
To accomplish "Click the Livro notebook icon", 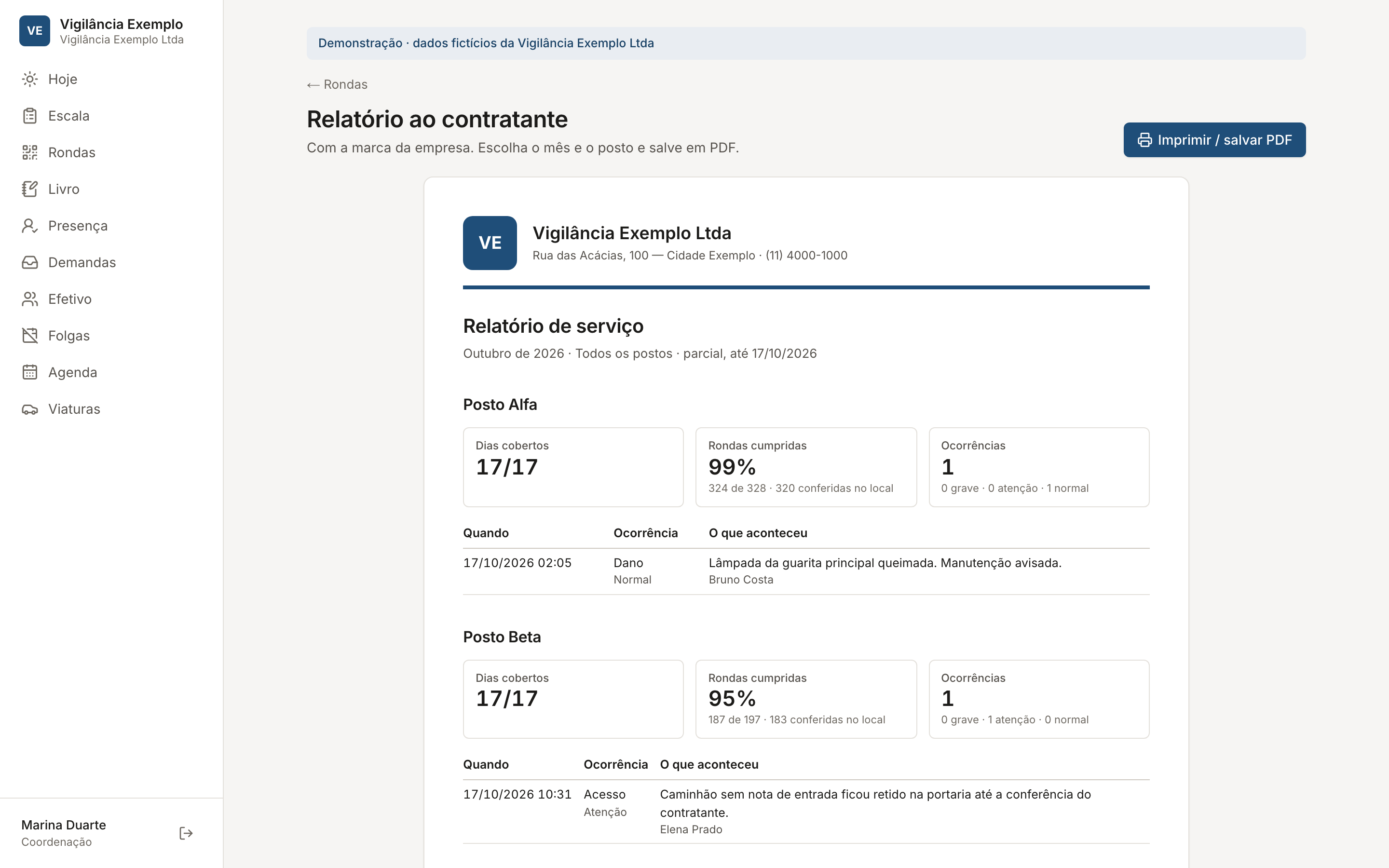I will point(30,189).
